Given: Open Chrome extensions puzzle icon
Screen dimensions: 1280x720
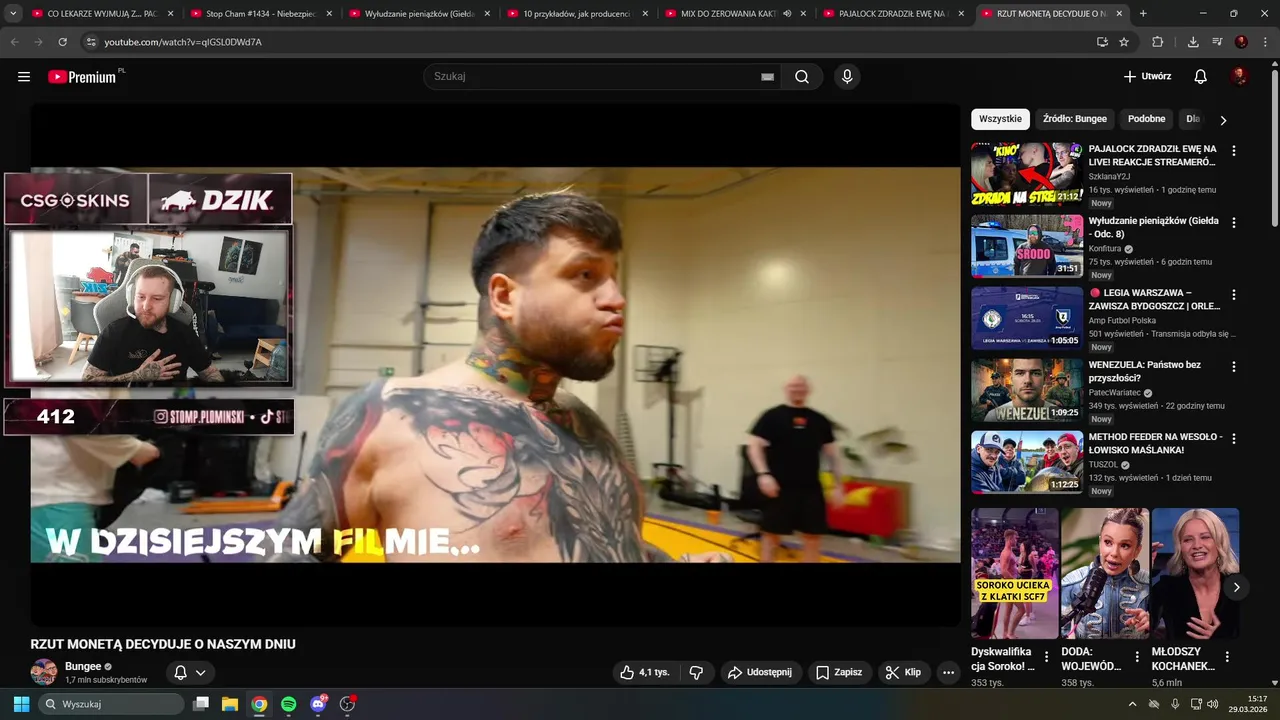Looking at the screenshot, I should pyautogui.click(x=1158, y=42).
